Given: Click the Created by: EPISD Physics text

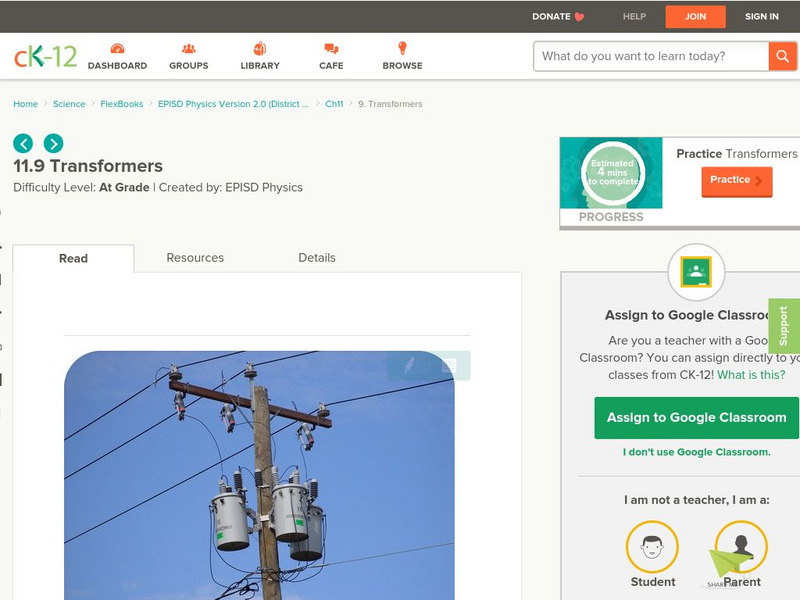Looking at the screenshot, I should (231, 188).
